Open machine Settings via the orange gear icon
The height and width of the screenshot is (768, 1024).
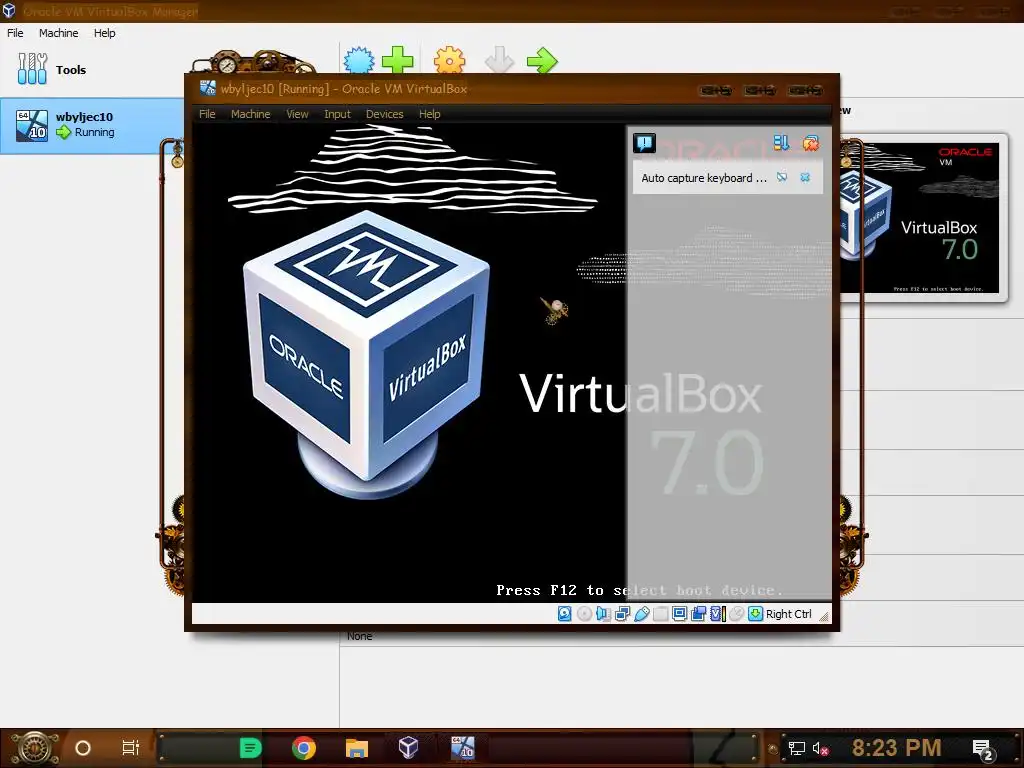449,61
